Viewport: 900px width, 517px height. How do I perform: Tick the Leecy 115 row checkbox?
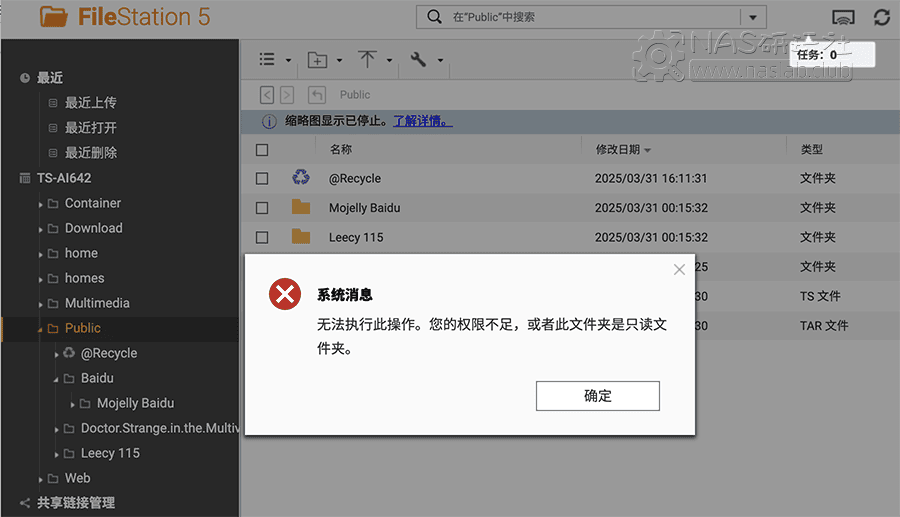tap(262, 237)
